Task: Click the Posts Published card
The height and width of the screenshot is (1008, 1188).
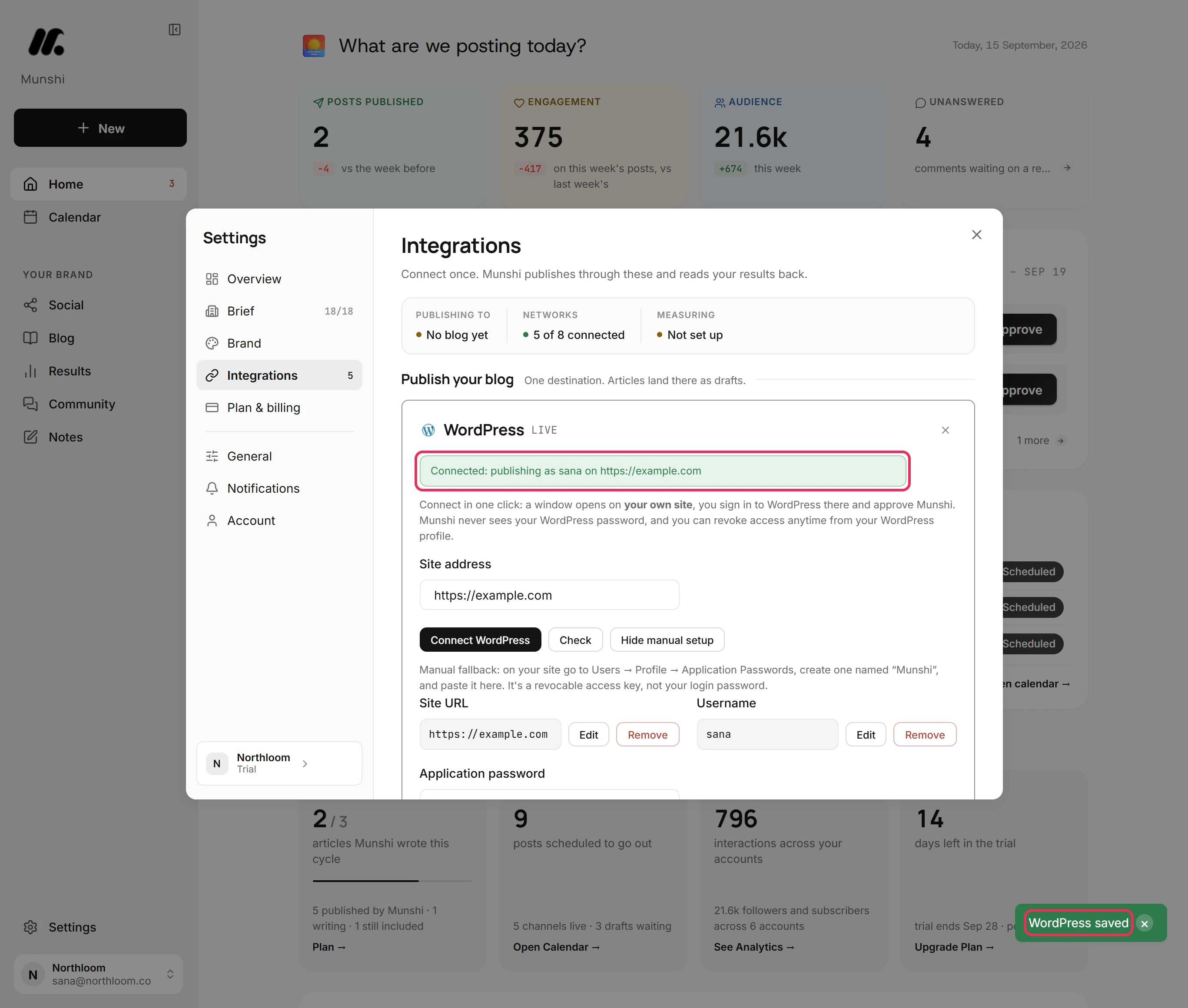Action: coord(392,146)
